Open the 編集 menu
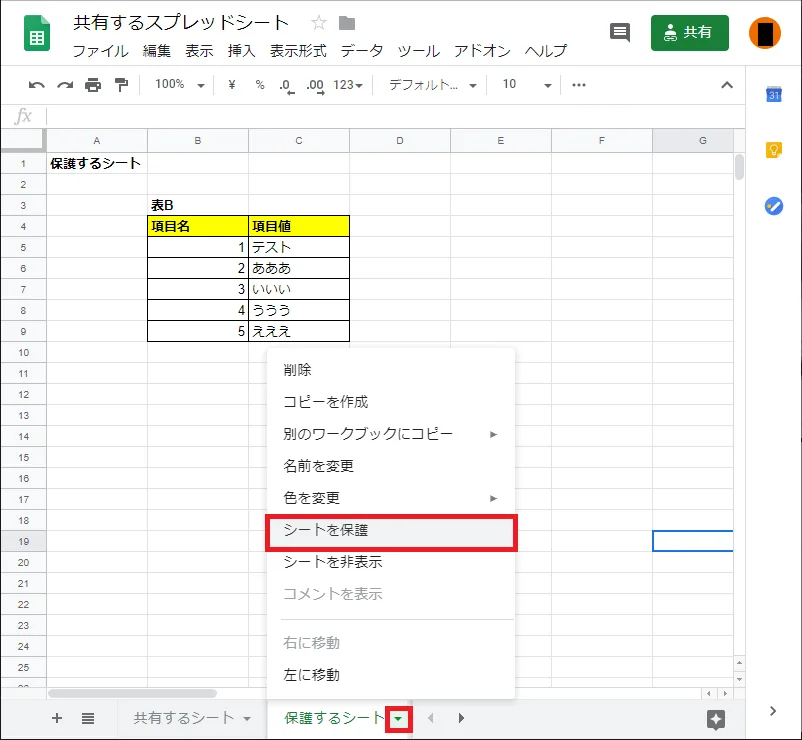 [157, 51]
